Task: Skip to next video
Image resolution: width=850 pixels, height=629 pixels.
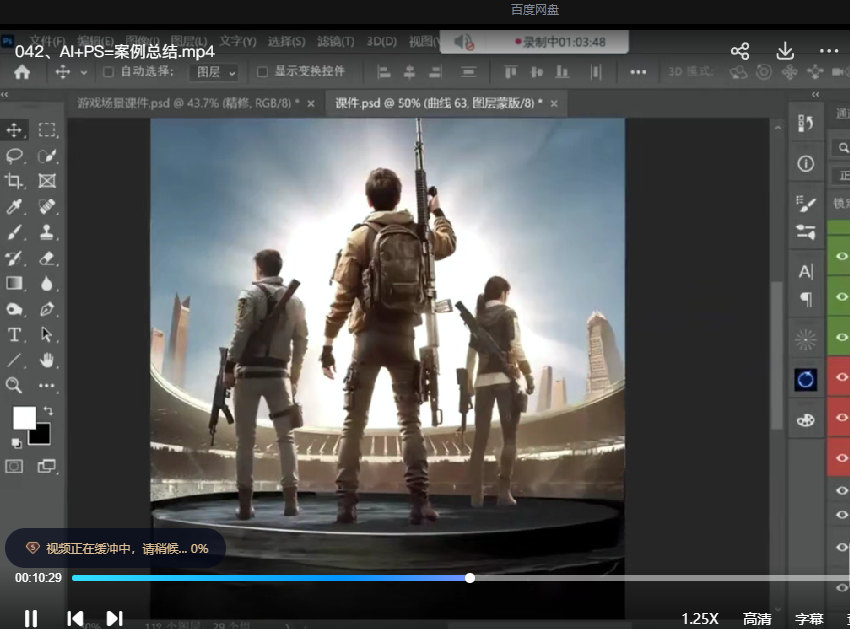Action: point(114,619)
